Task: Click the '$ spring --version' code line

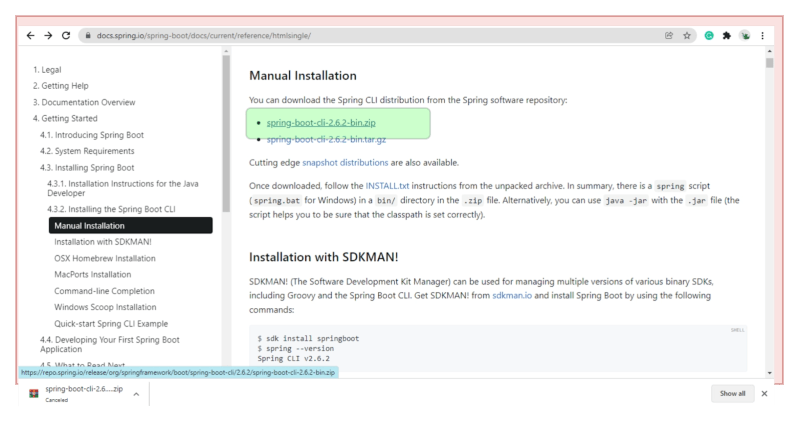Action: point(296,348)
